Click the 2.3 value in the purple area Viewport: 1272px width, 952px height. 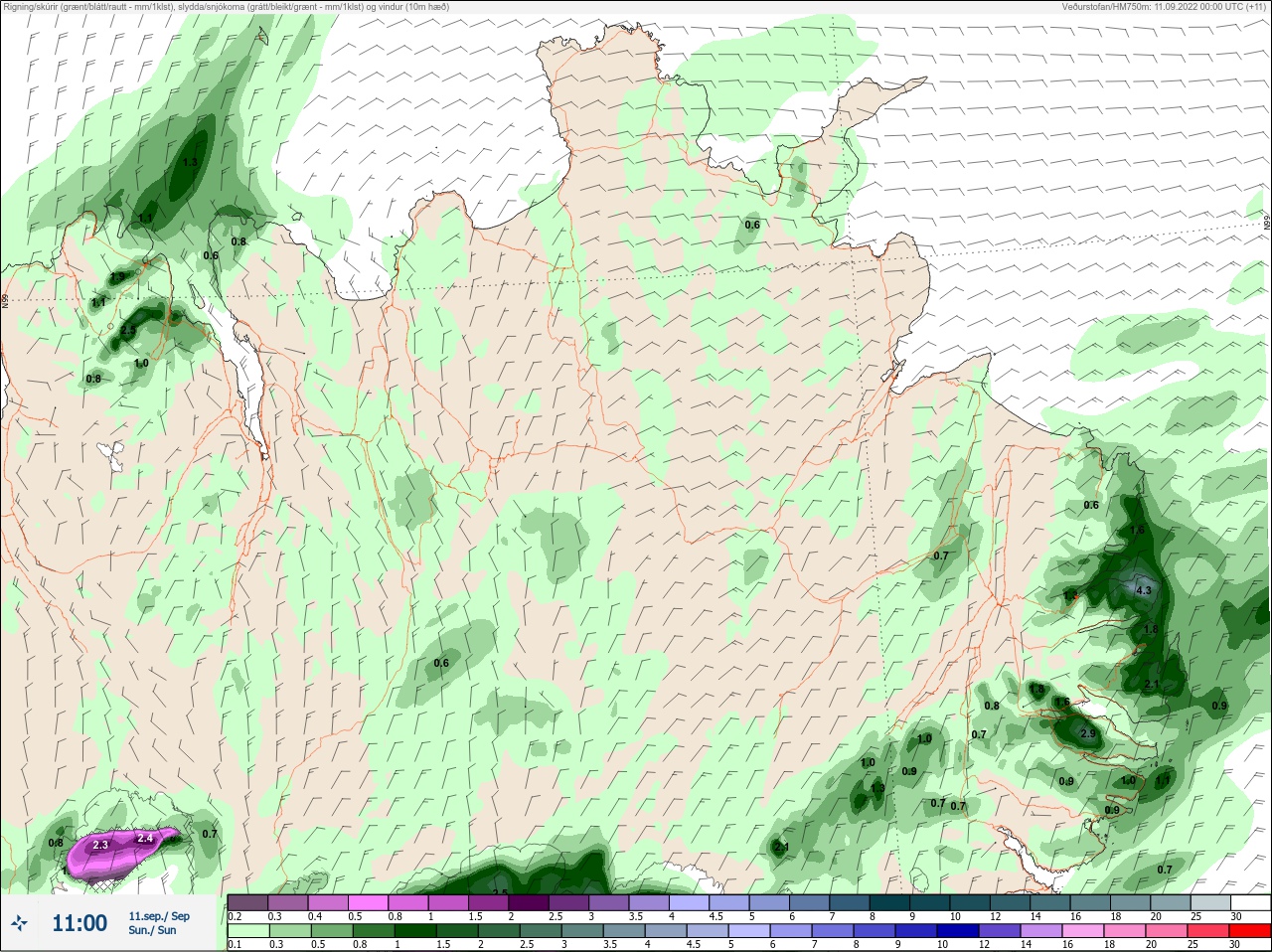click(x=100, y=845)
